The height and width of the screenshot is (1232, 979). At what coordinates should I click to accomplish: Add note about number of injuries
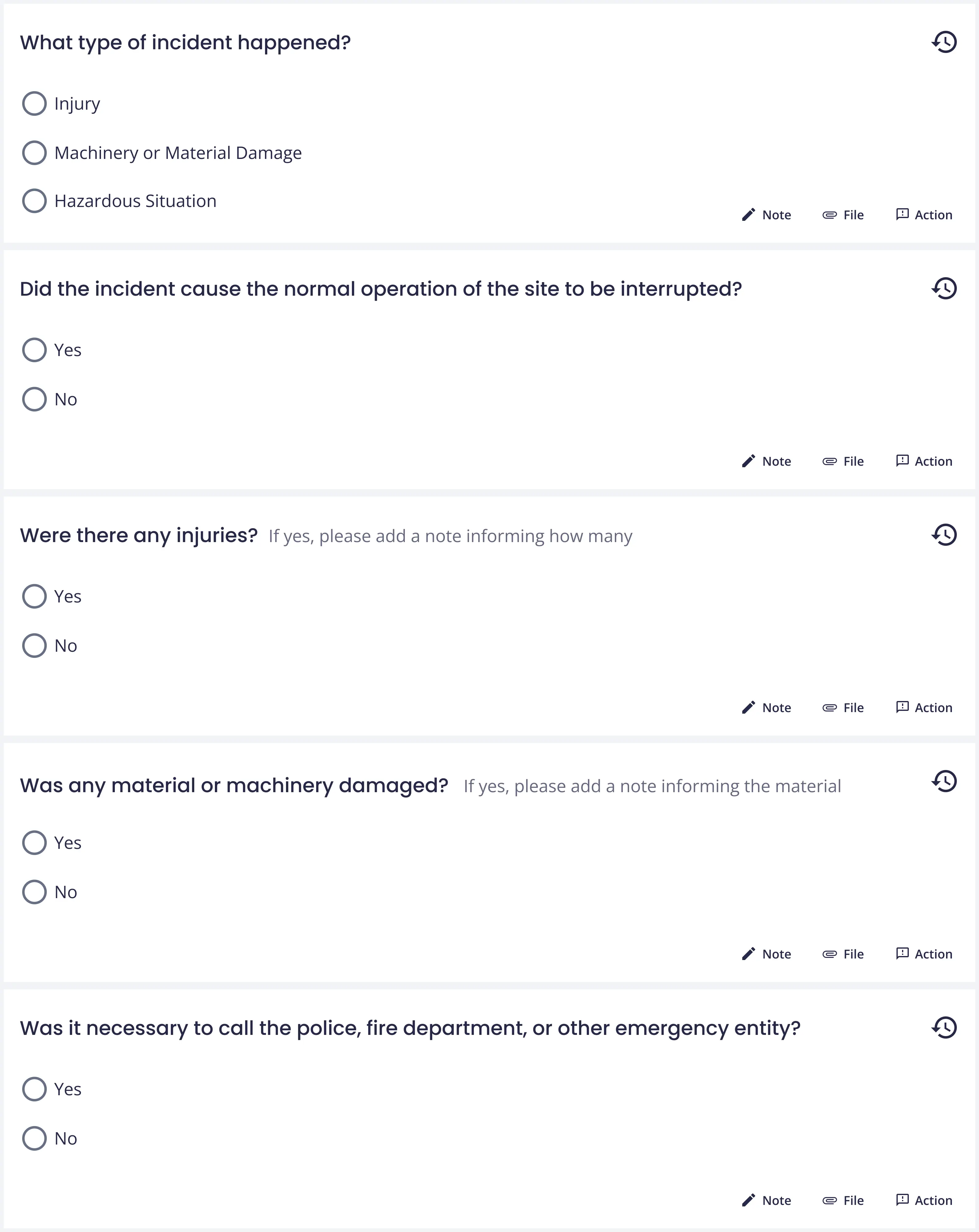(x=766, y=707)
